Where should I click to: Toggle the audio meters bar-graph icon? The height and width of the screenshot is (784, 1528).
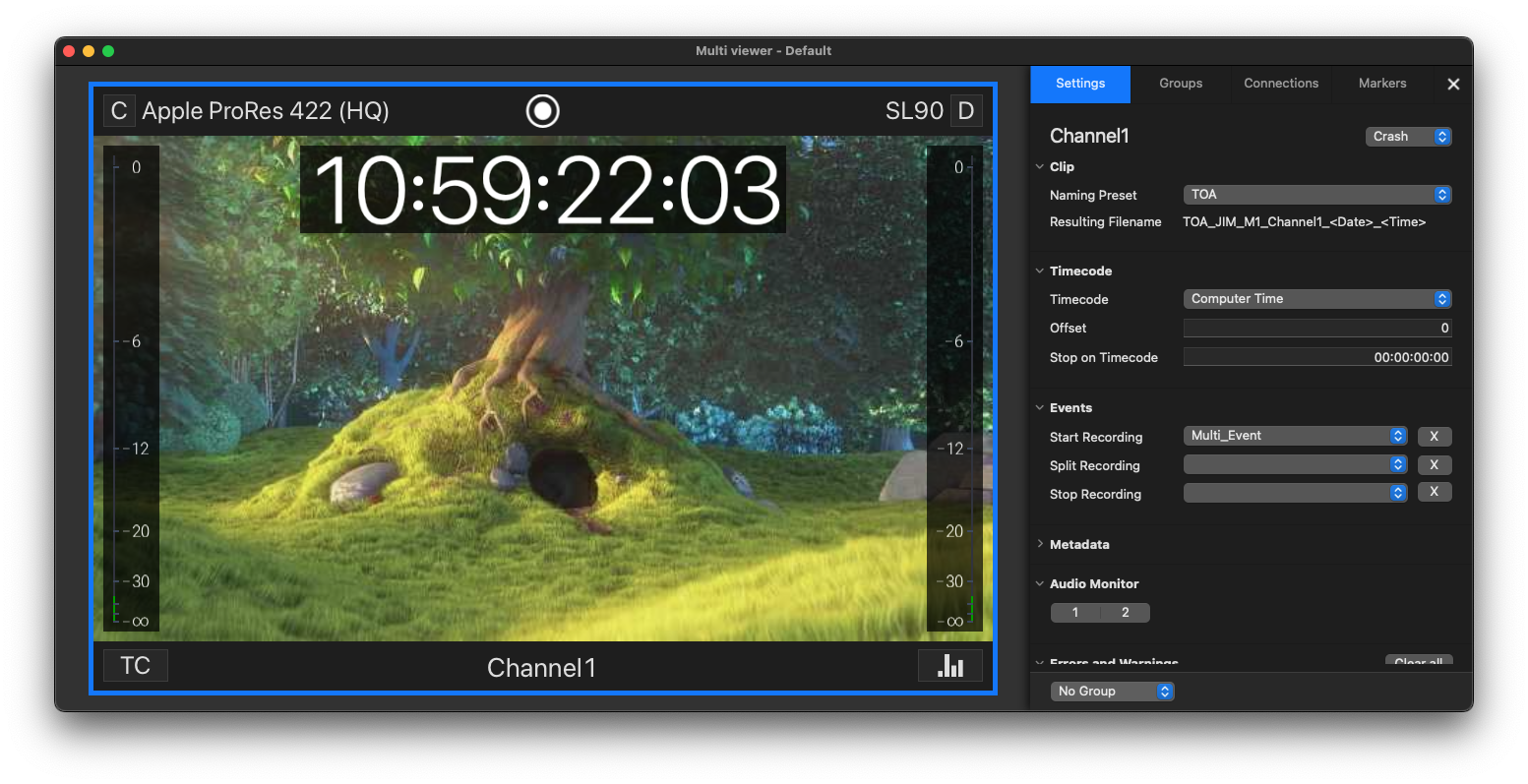(x=950, y=666)
